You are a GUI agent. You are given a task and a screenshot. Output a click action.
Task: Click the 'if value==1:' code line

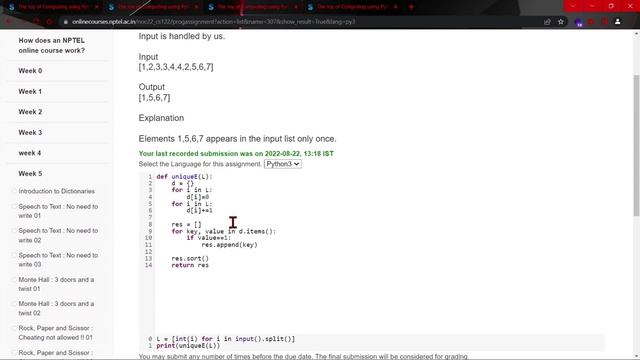pyautogui.click(x=209, y=238)
